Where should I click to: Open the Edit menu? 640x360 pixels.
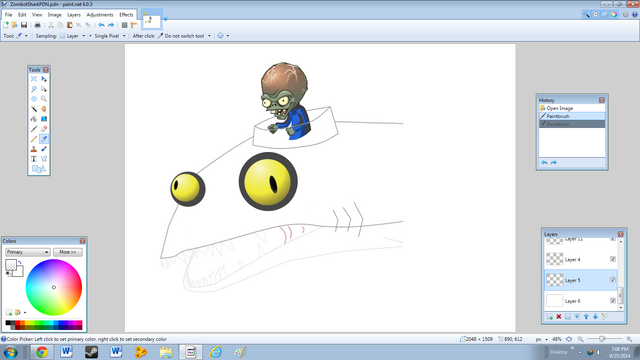(x=22, y=15)
